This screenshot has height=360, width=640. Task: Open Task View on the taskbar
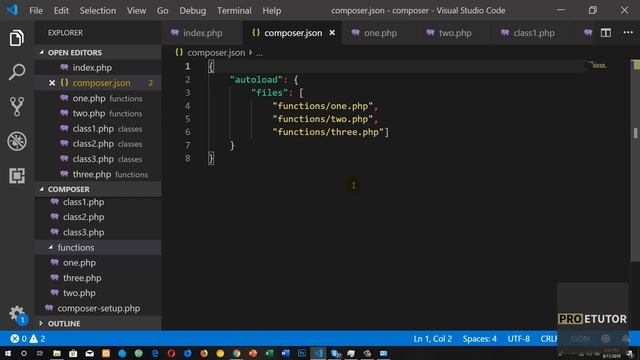point(40,353)
